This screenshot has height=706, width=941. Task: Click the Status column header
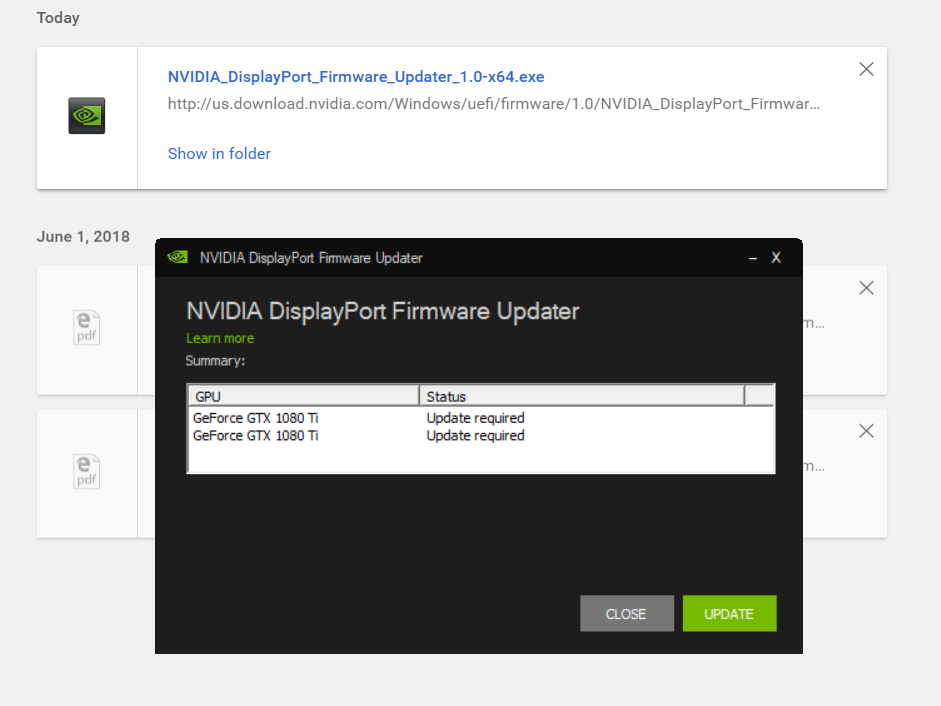581,396
